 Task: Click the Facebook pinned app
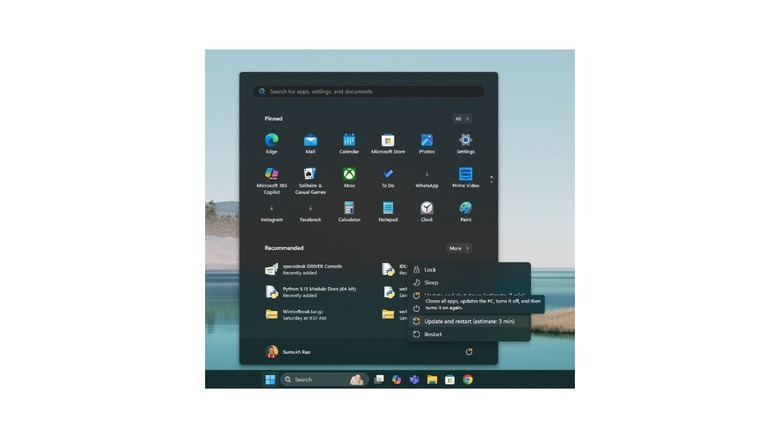point(310,212)
